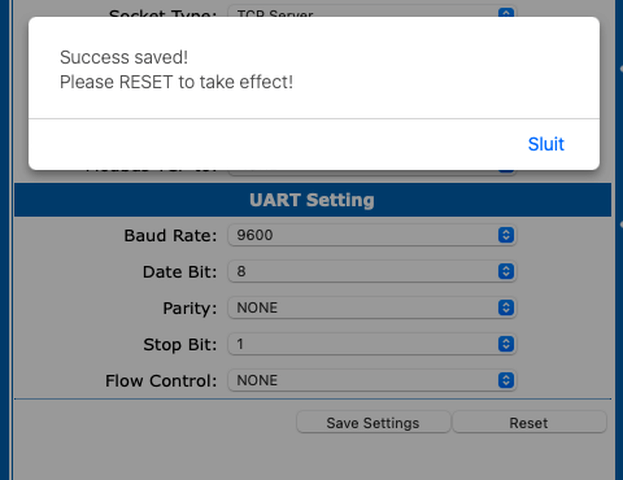The width and height of the screenshot is (623, 480).
Task: Dismiss the alert with the Sluit button
Action: point(546,144)
